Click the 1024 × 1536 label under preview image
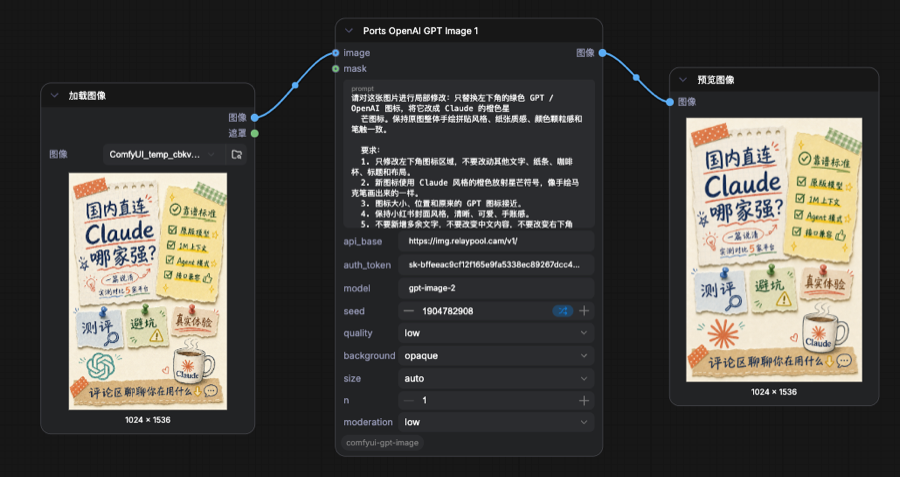900x477 pixels. [774, 392]
